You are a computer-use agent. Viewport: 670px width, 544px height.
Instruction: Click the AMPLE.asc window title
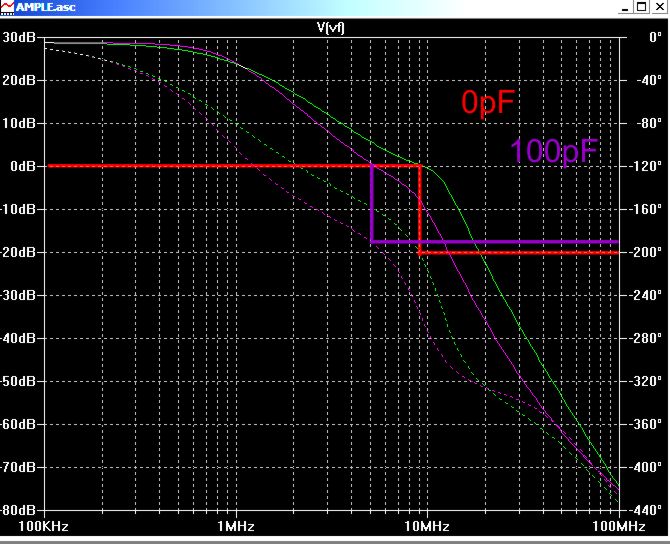tap(45, 7)
